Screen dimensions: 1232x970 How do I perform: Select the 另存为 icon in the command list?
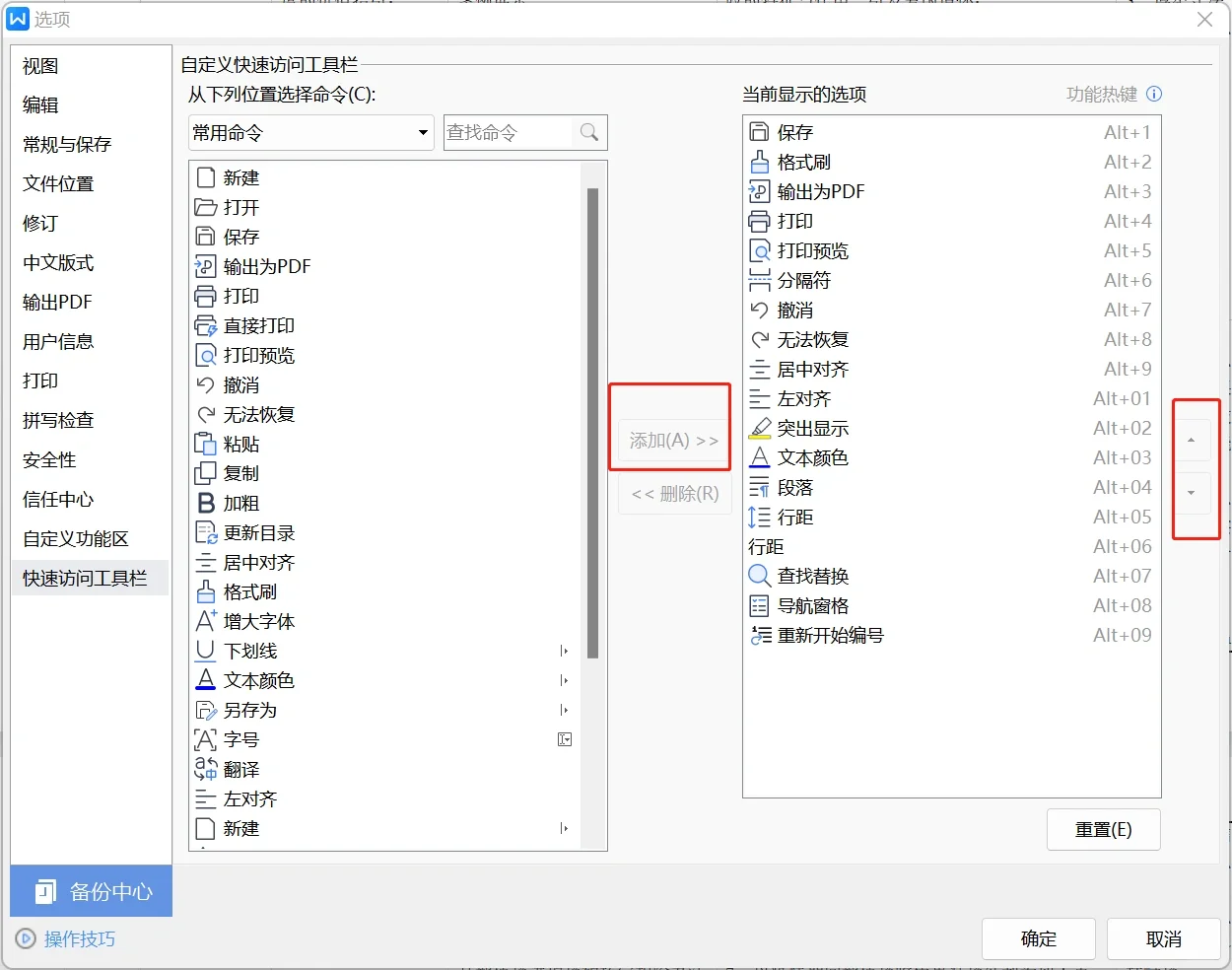point(205,710)
